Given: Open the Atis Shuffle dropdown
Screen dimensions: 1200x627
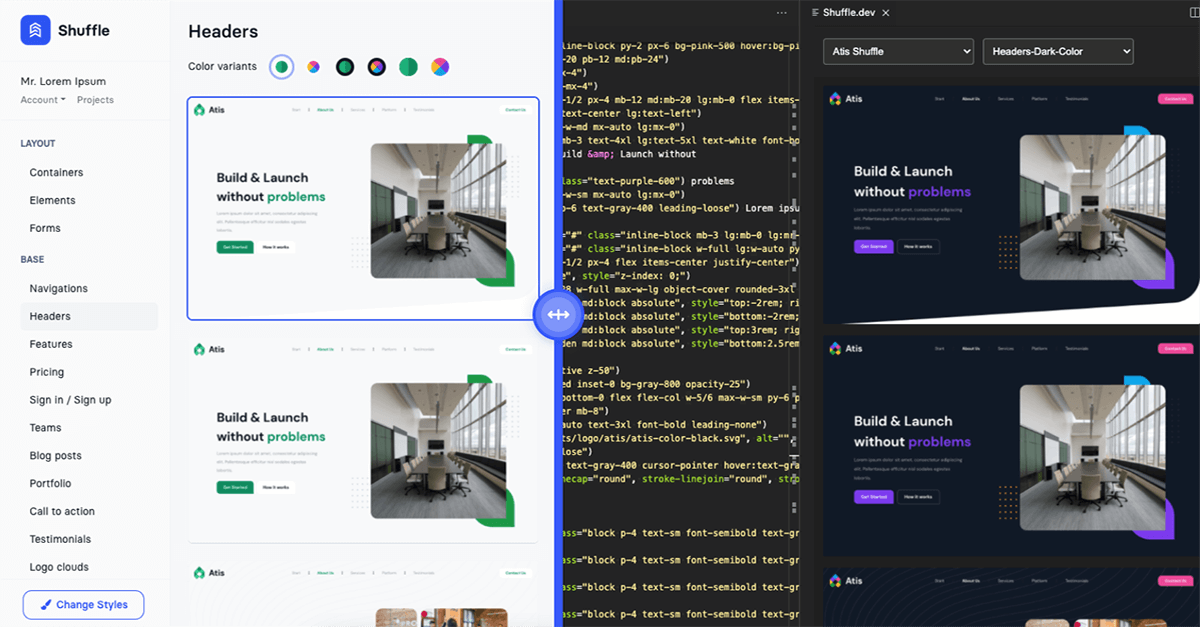Looking at the screenshot, I should (x=897, y=51).
